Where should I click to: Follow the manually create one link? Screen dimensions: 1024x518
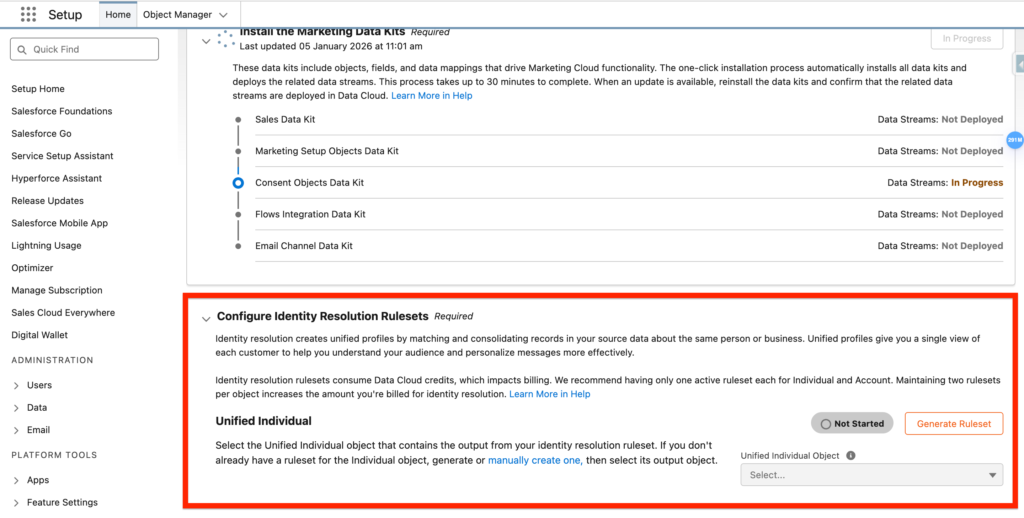pyautogui.click(x=534, y=460)
